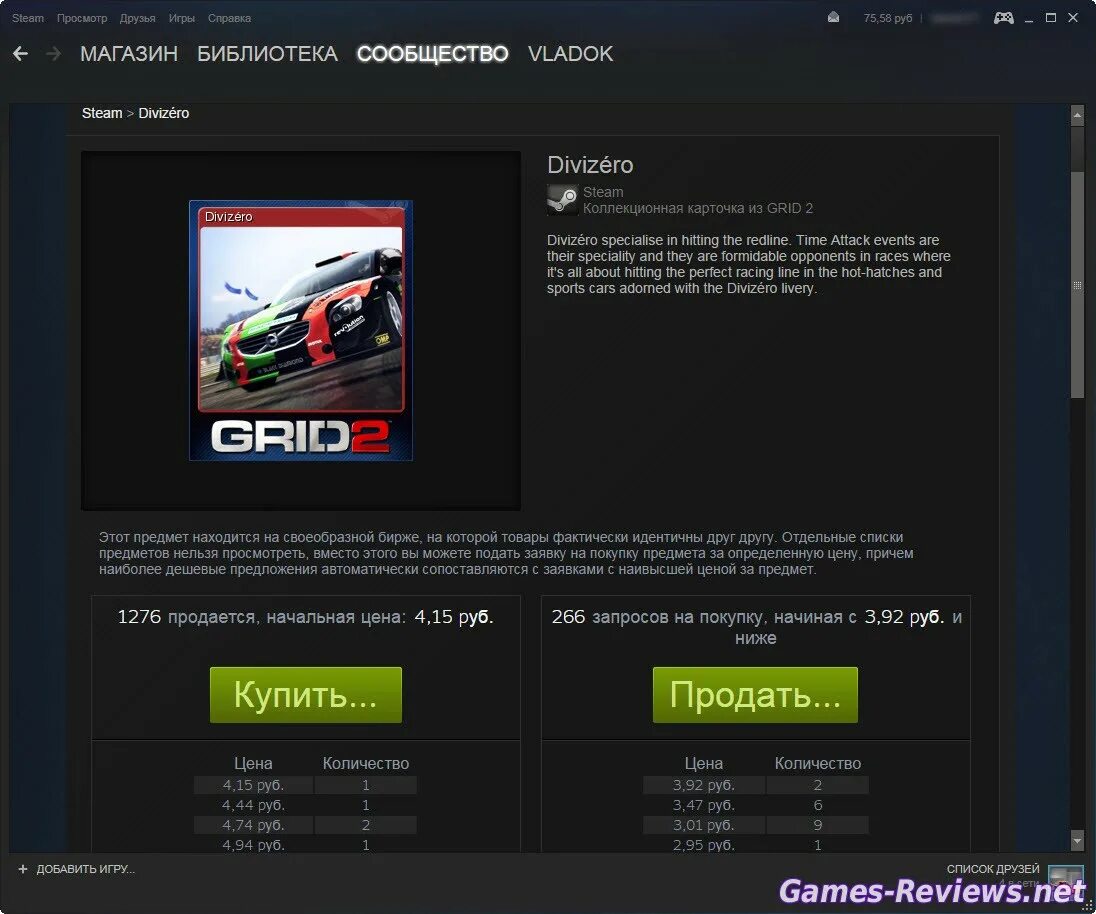Click the Продать... button

tap(755, 695)
